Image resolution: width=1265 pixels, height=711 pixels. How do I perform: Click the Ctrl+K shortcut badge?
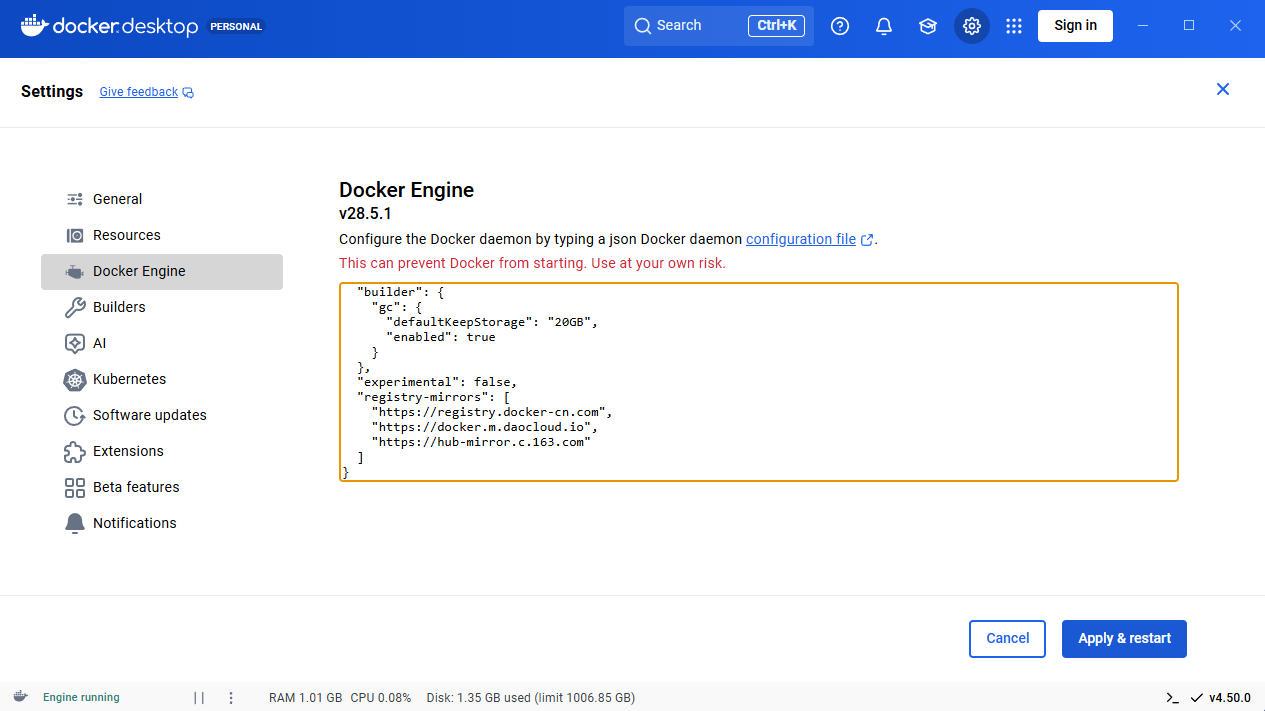[x=776, y=26]
